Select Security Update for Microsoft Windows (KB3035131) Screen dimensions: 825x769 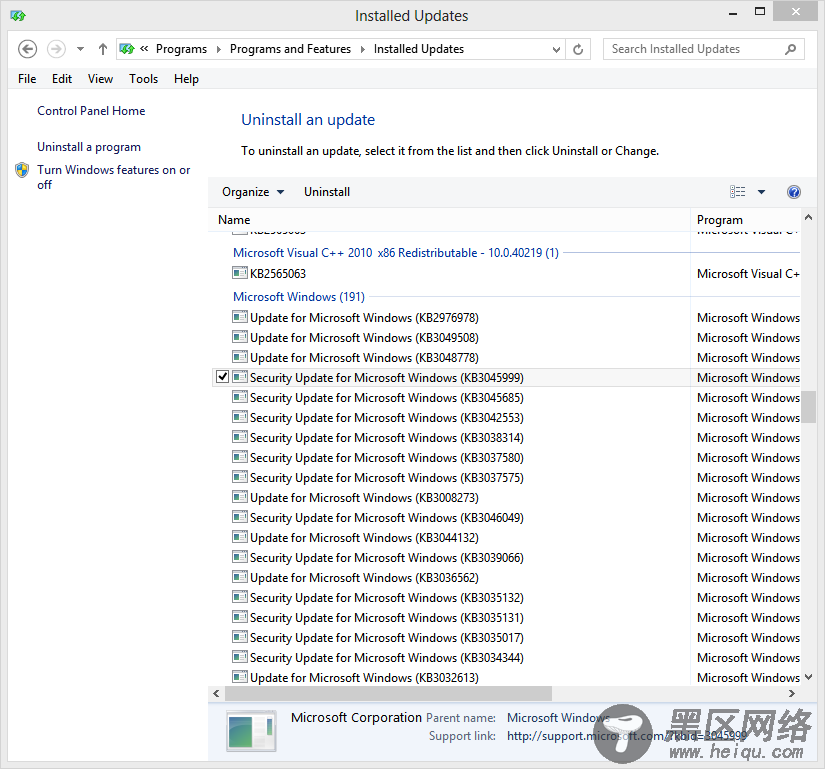pos(387,618)
